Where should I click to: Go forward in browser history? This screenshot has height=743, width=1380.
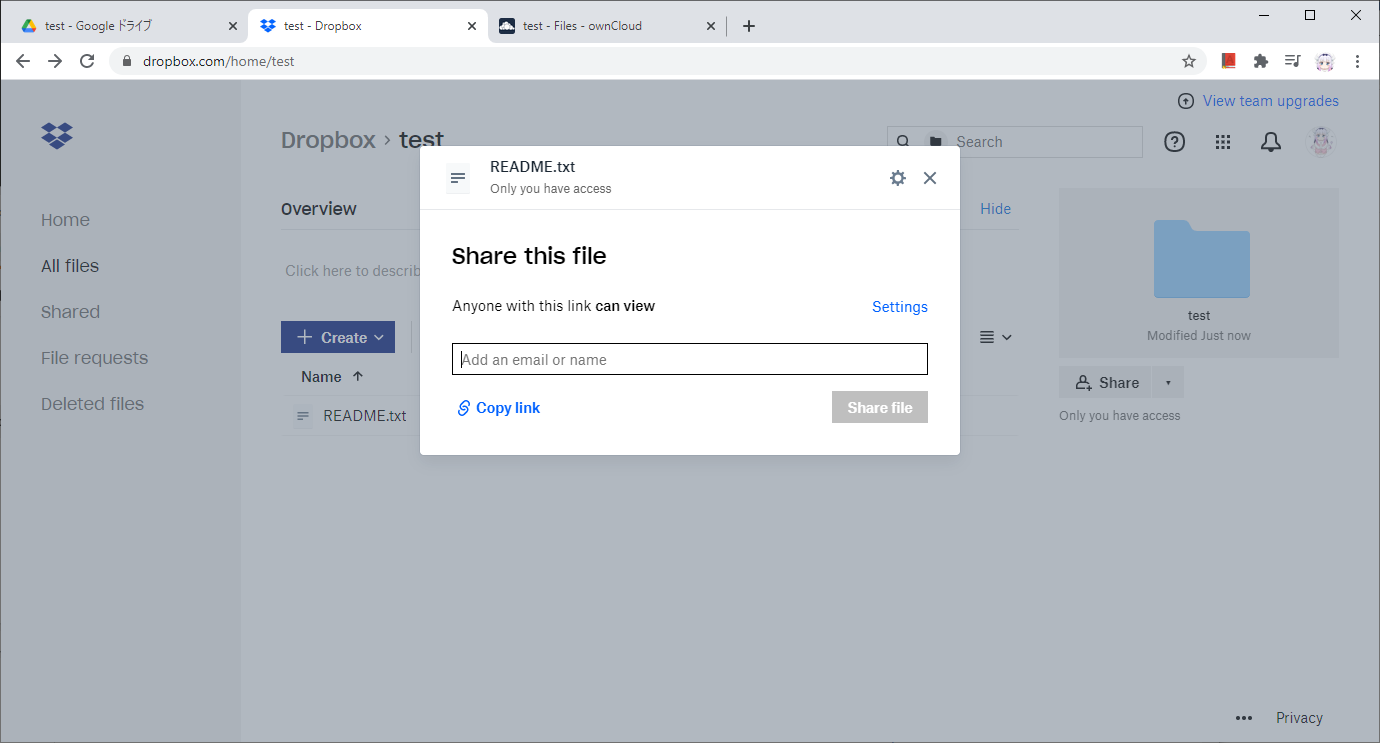[x=55, y=61]
